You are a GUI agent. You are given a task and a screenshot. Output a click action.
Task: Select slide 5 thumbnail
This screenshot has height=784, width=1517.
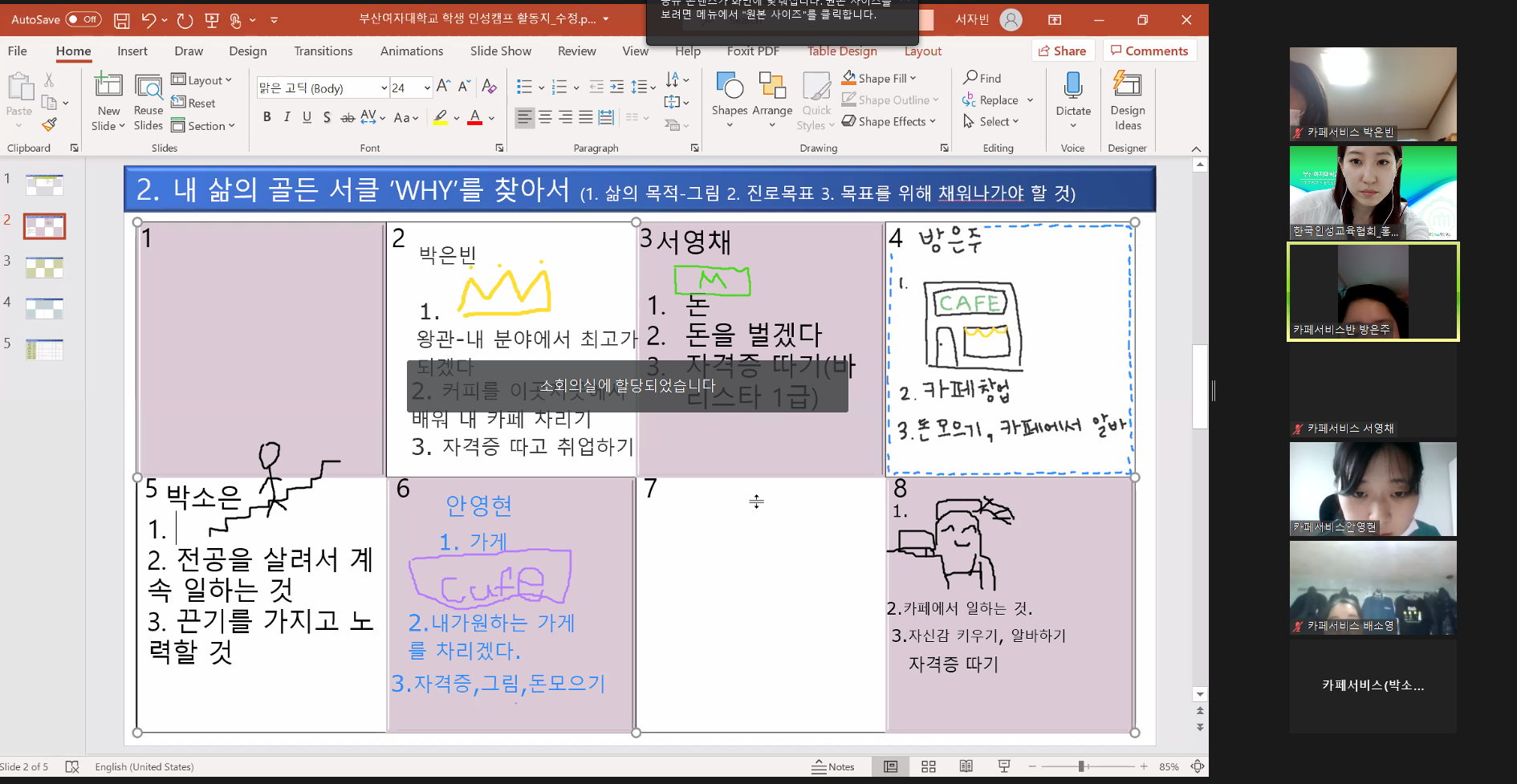point(44,350)
